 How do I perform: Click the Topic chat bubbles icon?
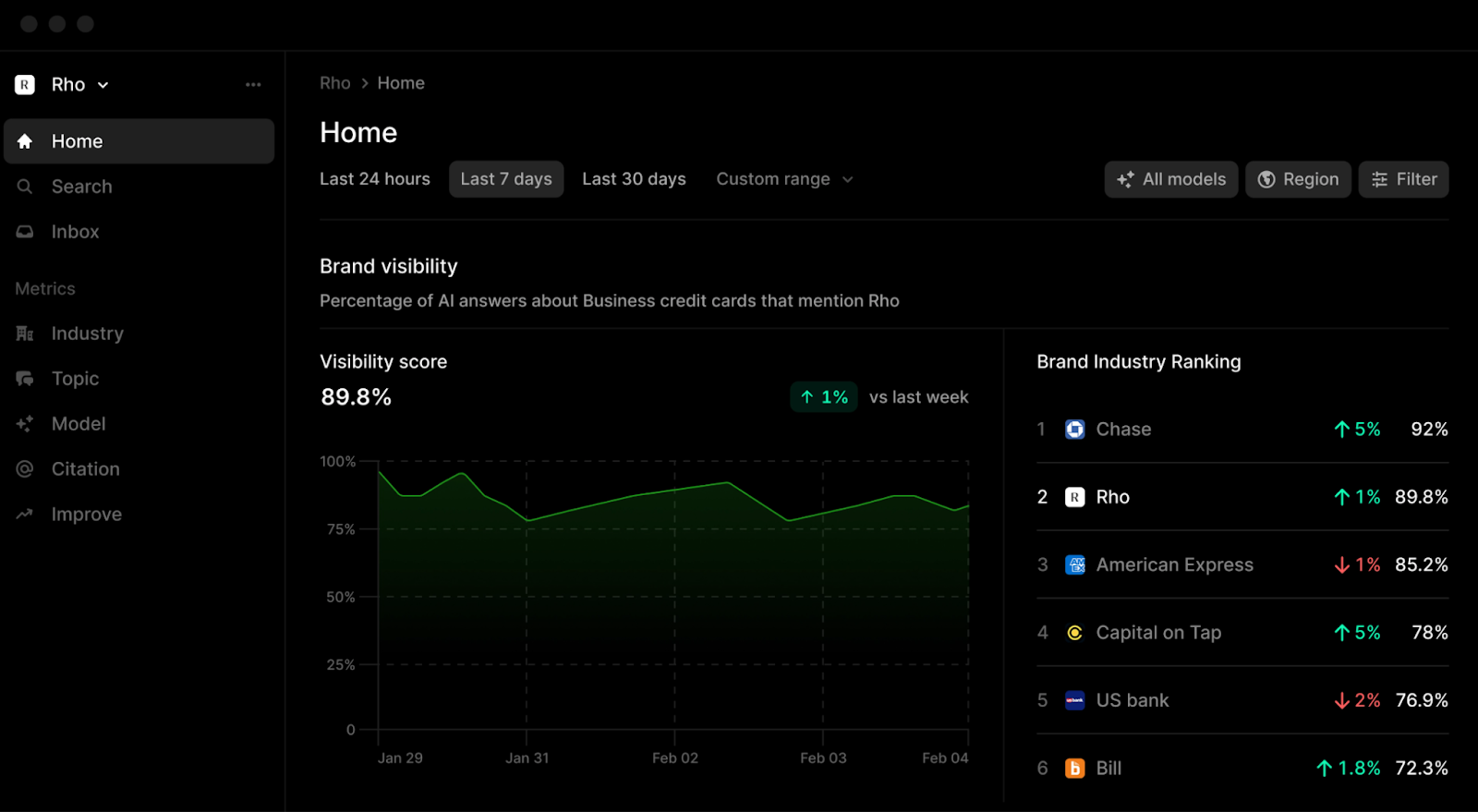tap(25, 379)
